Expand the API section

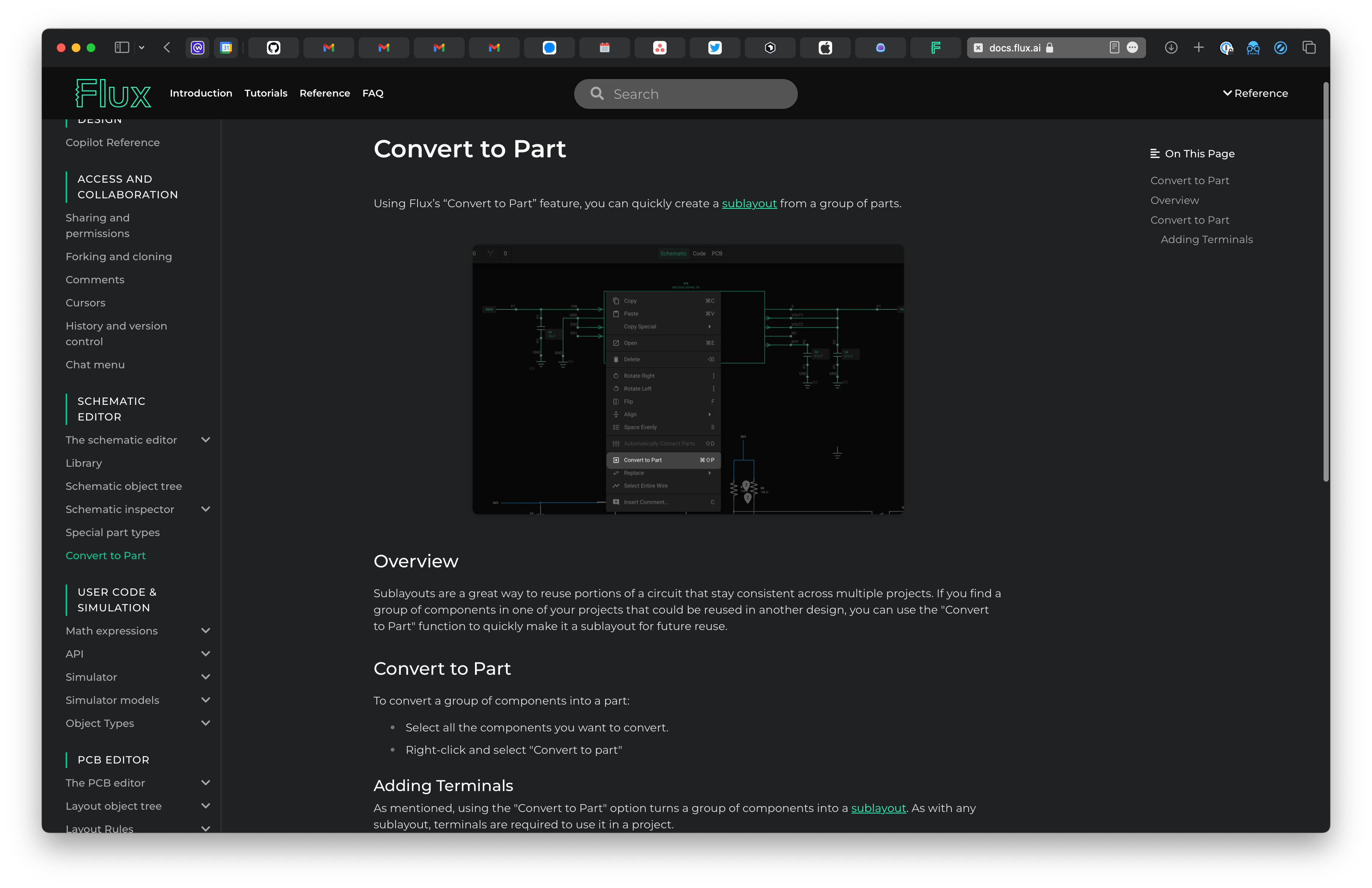pos(205,654)
